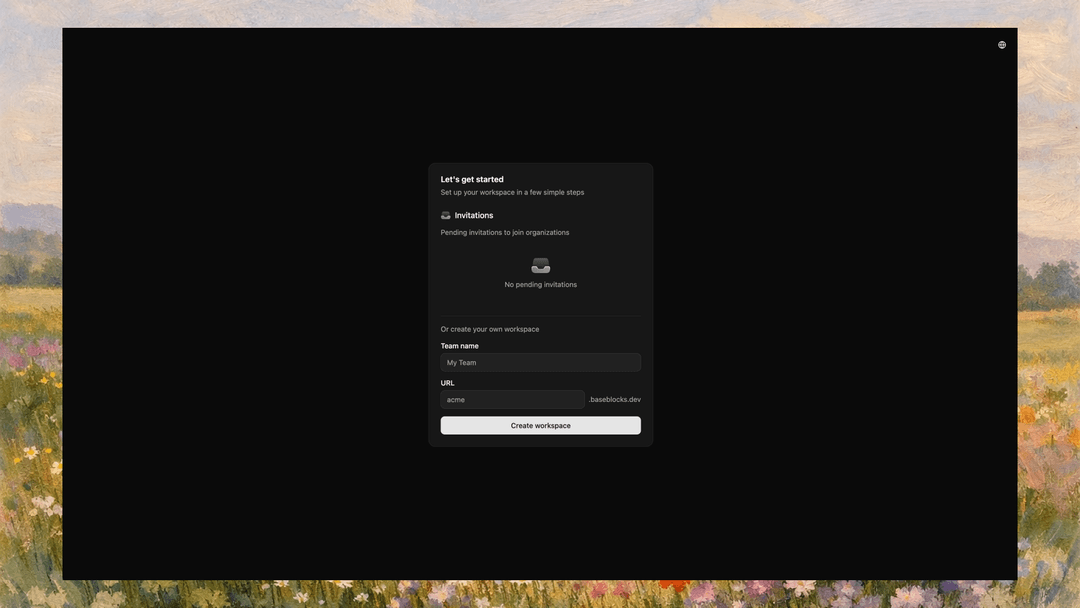Click the meadow painting wallpaper below the window
Image resolution: width=1080 pixels, height=608 pixels.
(x=540, y=594)
